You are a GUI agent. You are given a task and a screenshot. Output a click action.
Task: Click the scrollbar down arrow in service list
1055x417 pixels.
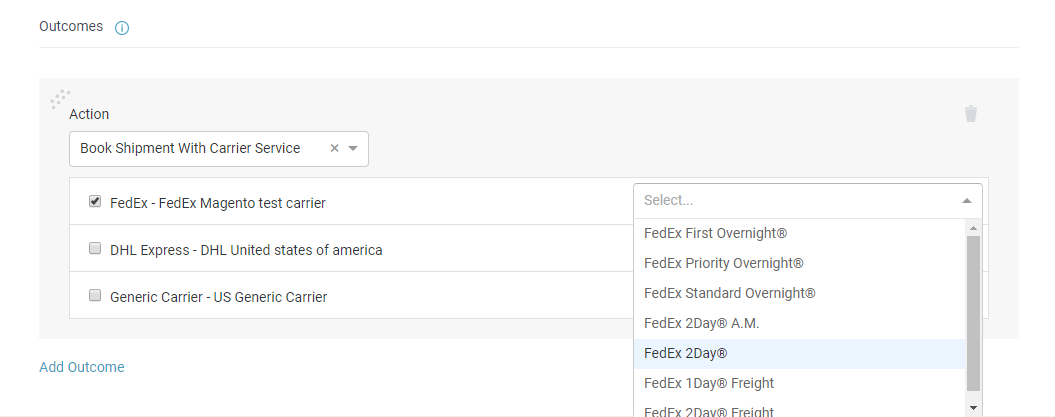tap(973, 408)
